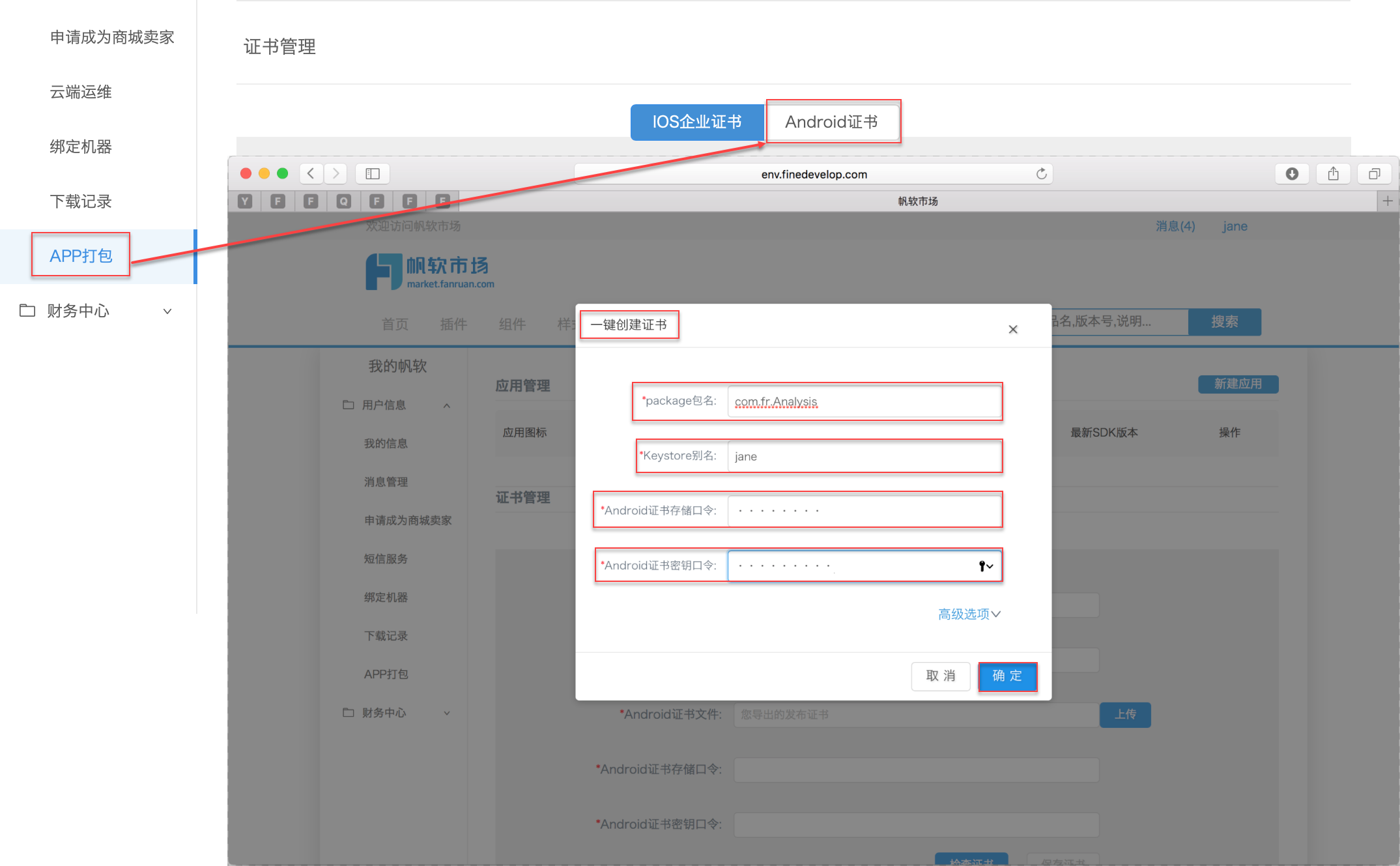Open the Safari downloads icon

point(1292,173)
